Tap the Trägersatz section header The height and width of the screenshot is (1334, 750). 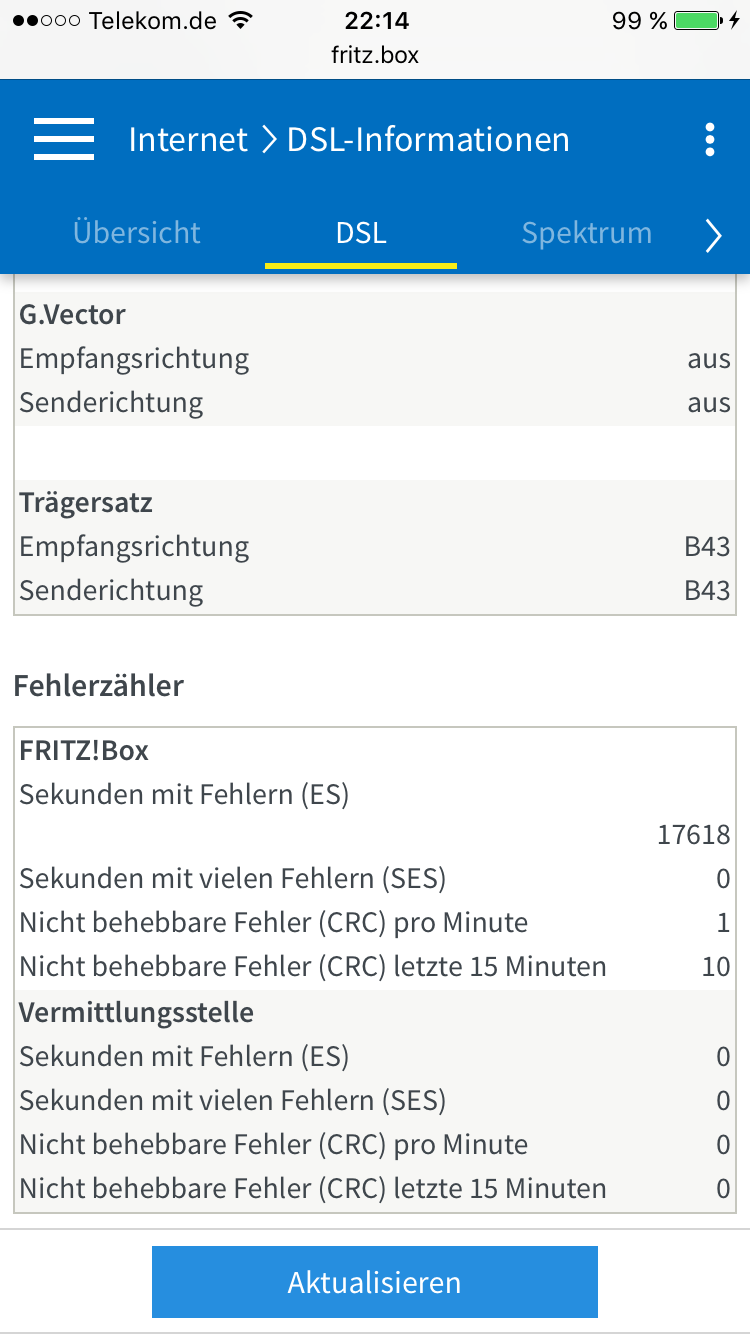click(x=86, y=503)
